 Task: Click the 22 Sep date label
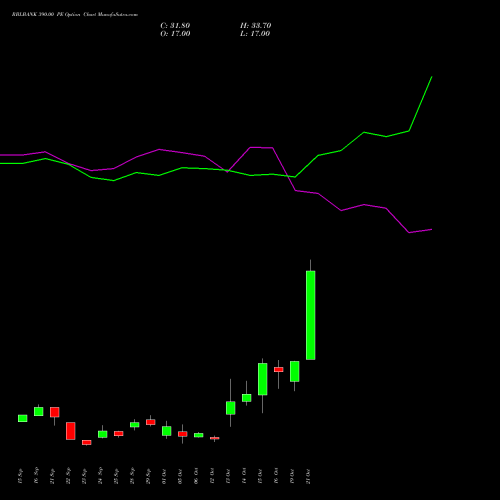68,476
